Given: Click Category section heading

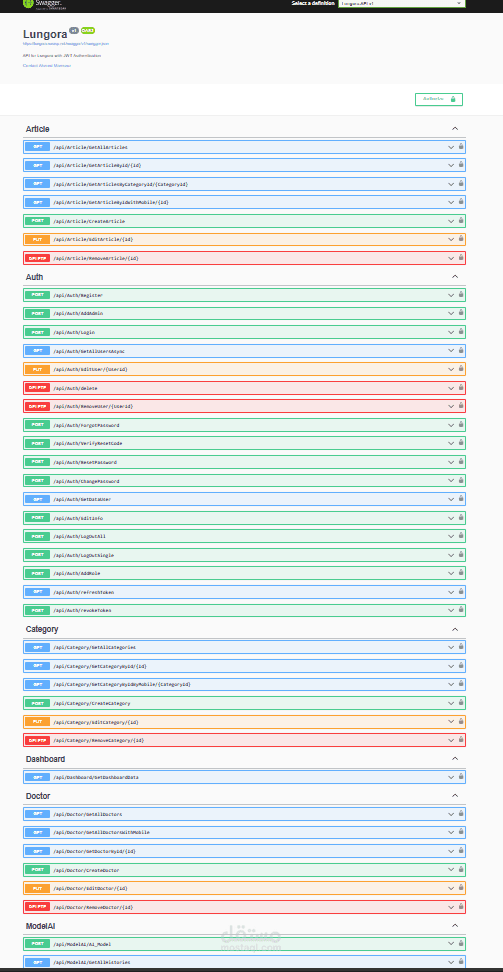Looking at the screenshot, I should (42, 629).
